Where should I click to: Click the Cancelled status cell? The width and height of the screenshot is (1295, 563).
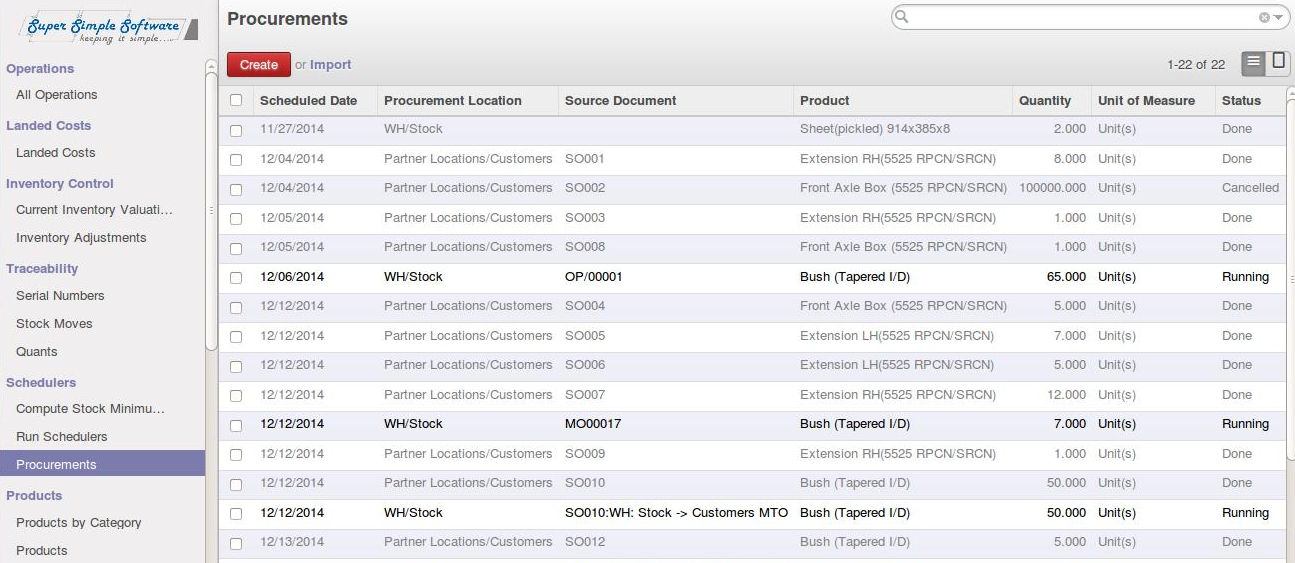pyautogui.click(x=1250, y=188)
